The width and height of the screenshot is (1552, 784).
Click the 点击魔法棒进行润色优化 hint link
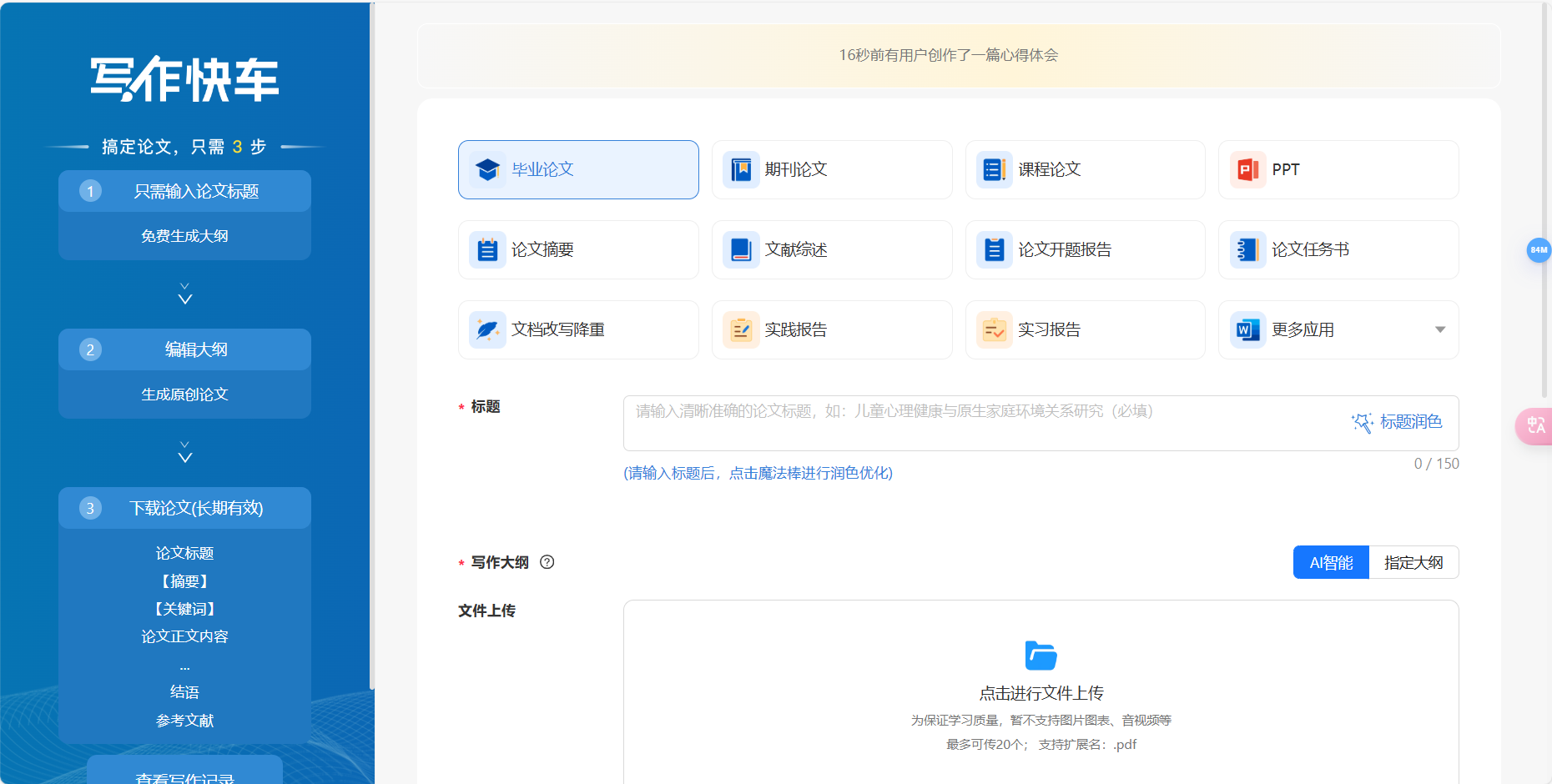pyautogui.click(x=758, y=473)
